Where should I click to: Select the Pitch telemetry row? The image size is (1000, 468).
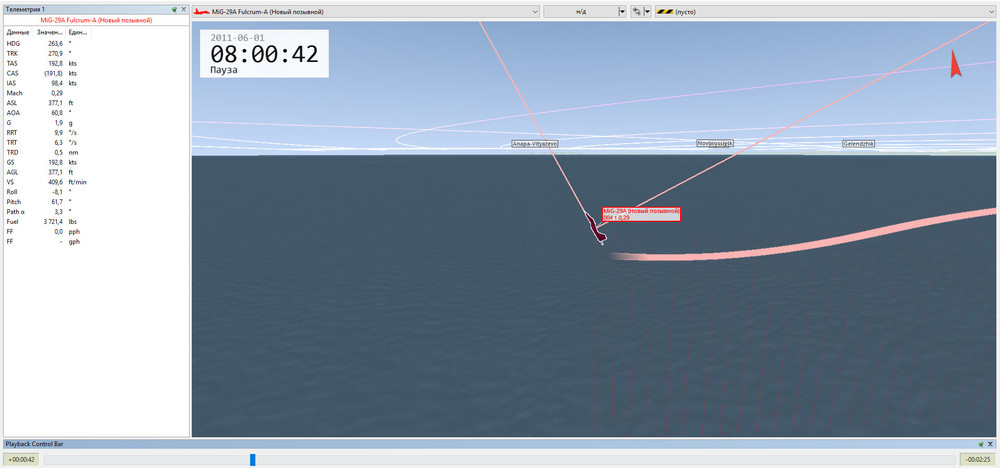(x=96, y=201)
